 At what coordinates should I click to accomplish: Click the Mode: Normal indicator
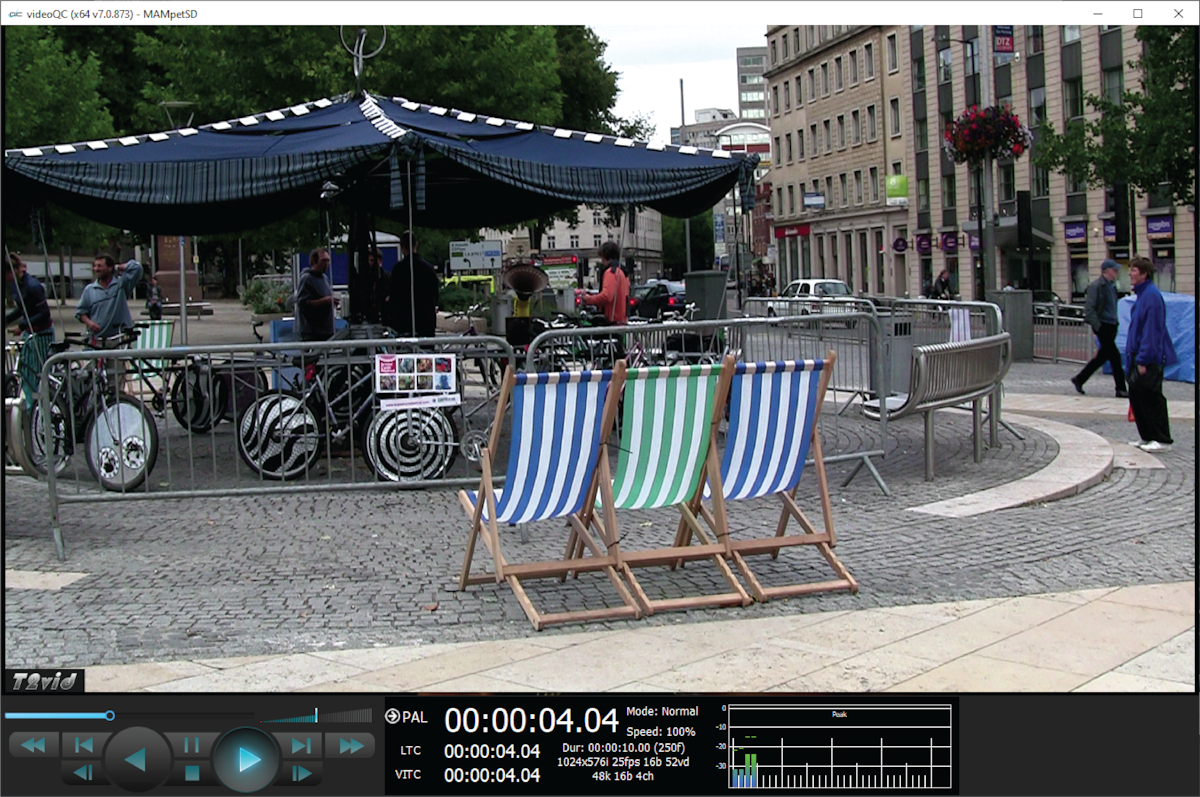662,712
